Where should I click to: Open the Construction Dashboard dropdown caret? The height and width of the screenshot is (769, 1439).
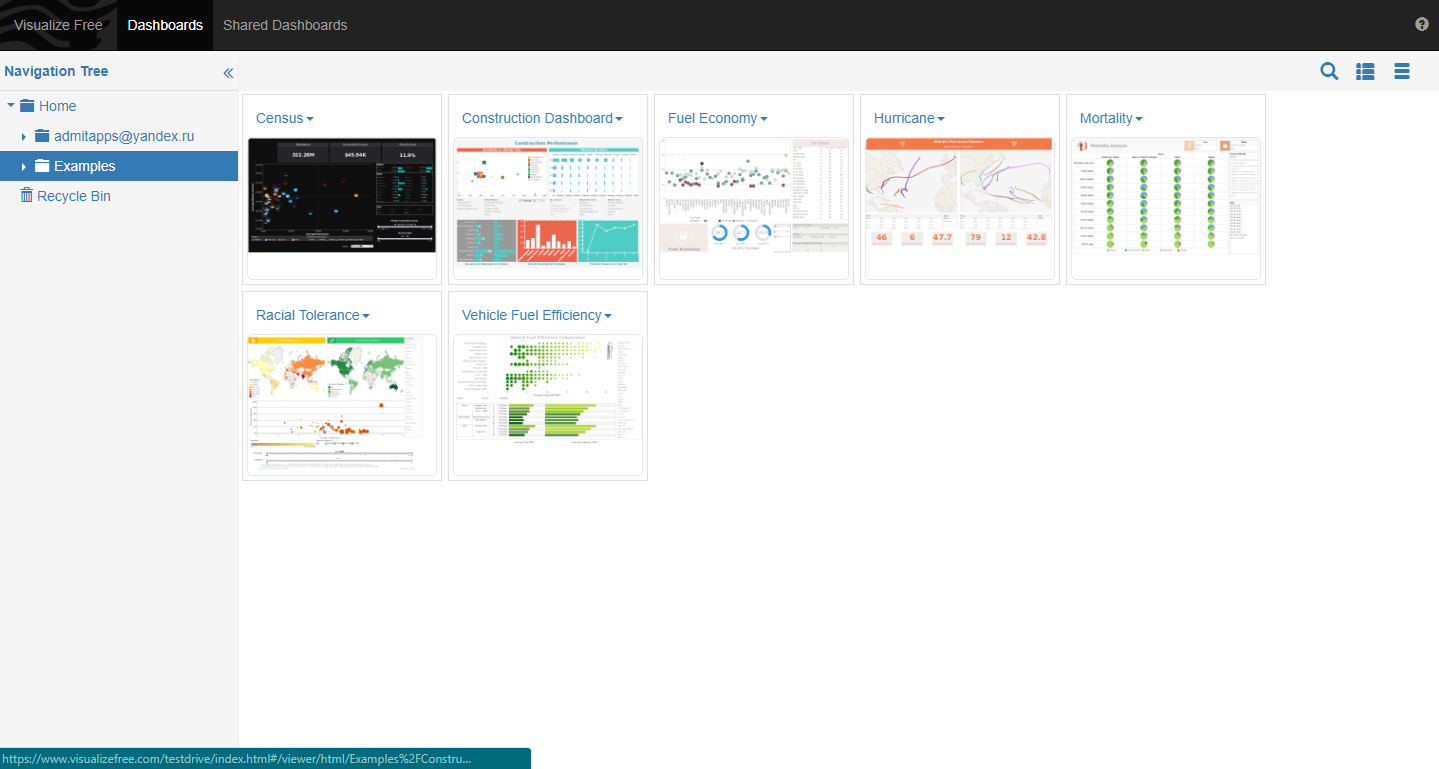(619, 119)
